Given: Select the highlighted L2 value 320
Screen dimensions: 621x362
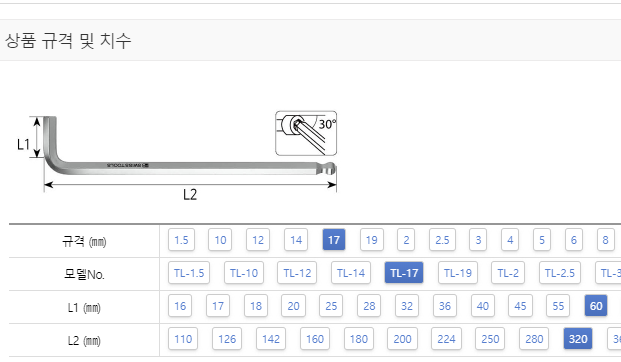Looking at the screenshot, I should pos(578,339).
